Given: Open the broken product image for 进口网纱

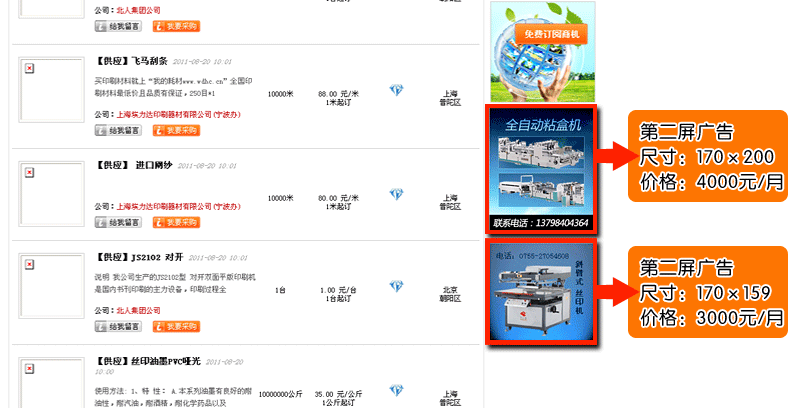Looking at the screenshot, I should point(52,194).
